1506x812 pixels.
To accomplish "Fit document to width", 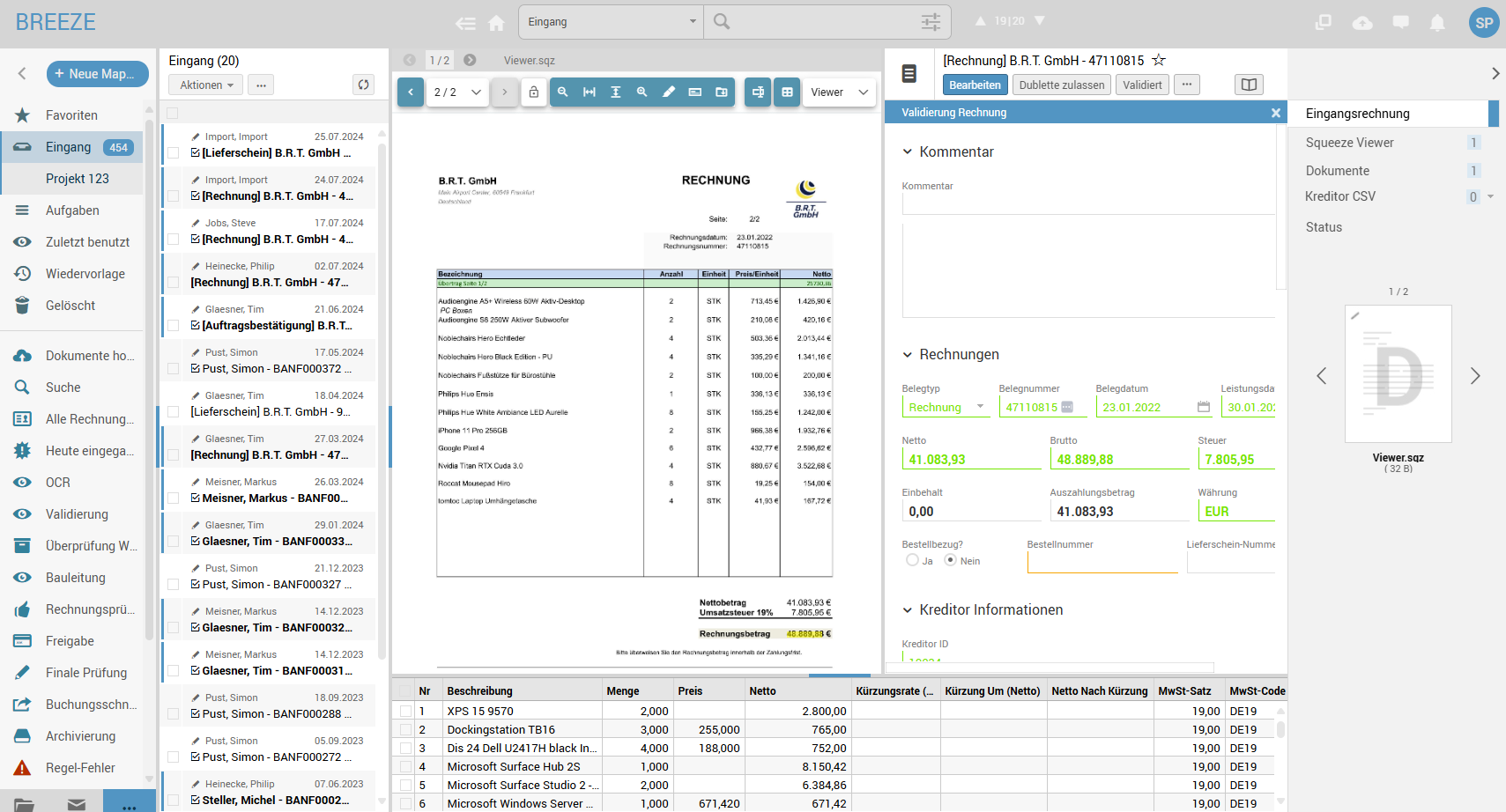I will pyautogui.click(x=590, y=92).
